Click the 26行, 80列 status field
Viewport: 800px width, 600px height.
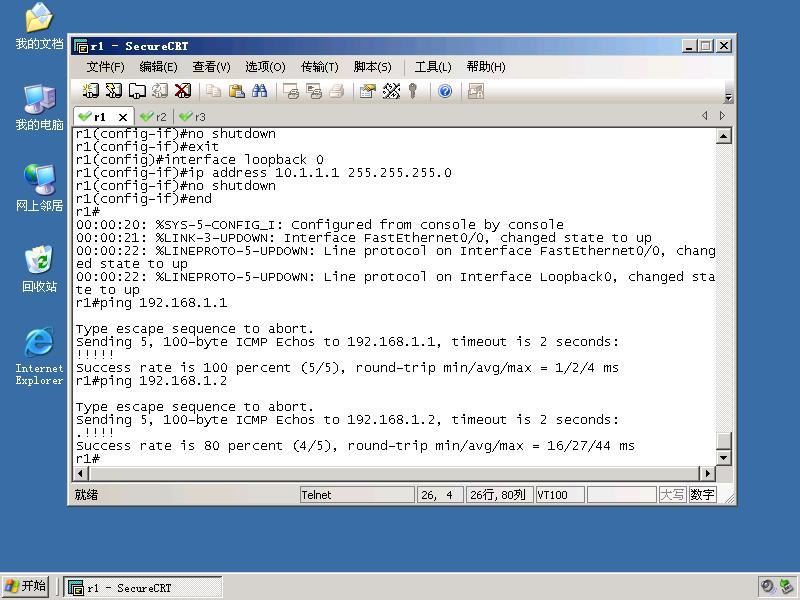click(498, 495)
